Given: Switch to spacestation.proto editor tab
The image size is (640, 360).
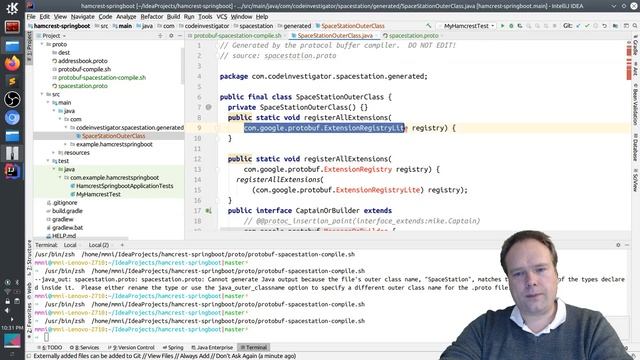Looking at the screenshot, I should 410,36.
